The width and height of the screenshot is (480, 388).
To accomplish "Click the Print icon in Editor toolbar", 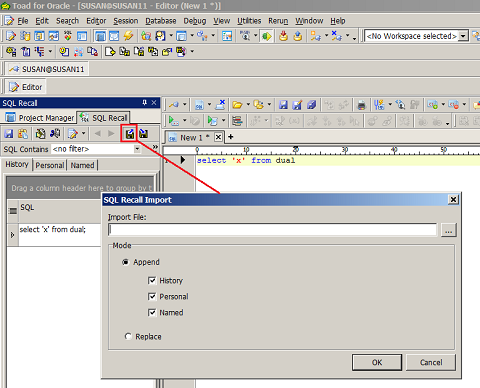I will 361,105.
